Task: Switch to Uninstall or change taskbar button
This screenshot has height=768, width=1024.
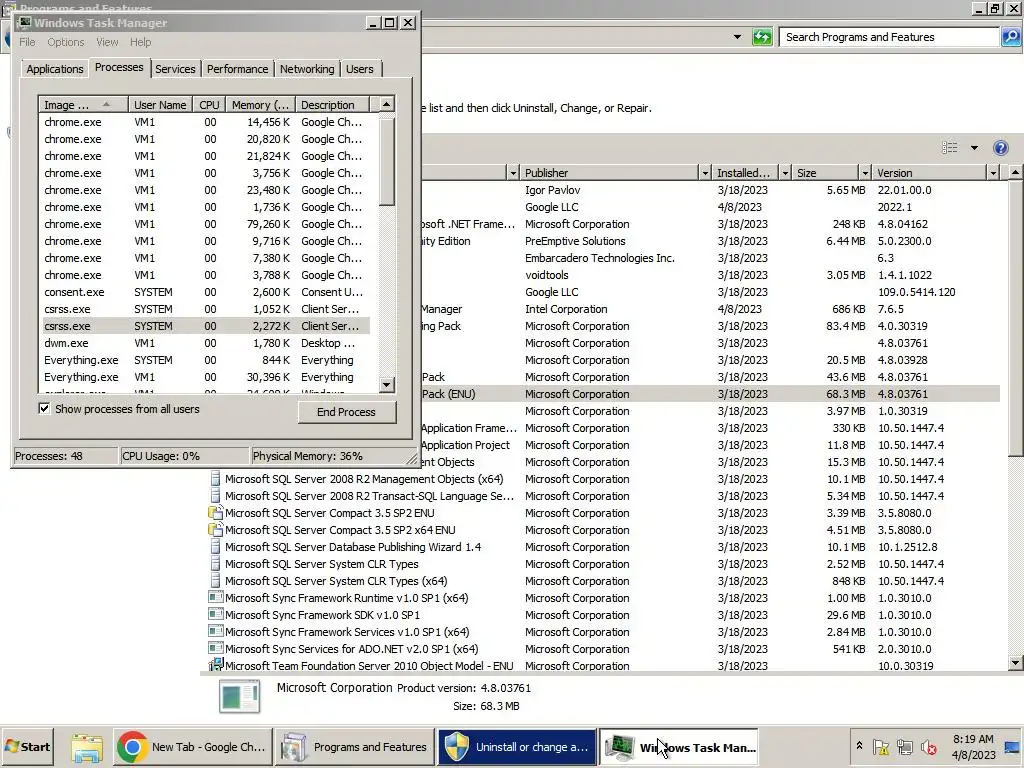Action: tap(517, 747)
